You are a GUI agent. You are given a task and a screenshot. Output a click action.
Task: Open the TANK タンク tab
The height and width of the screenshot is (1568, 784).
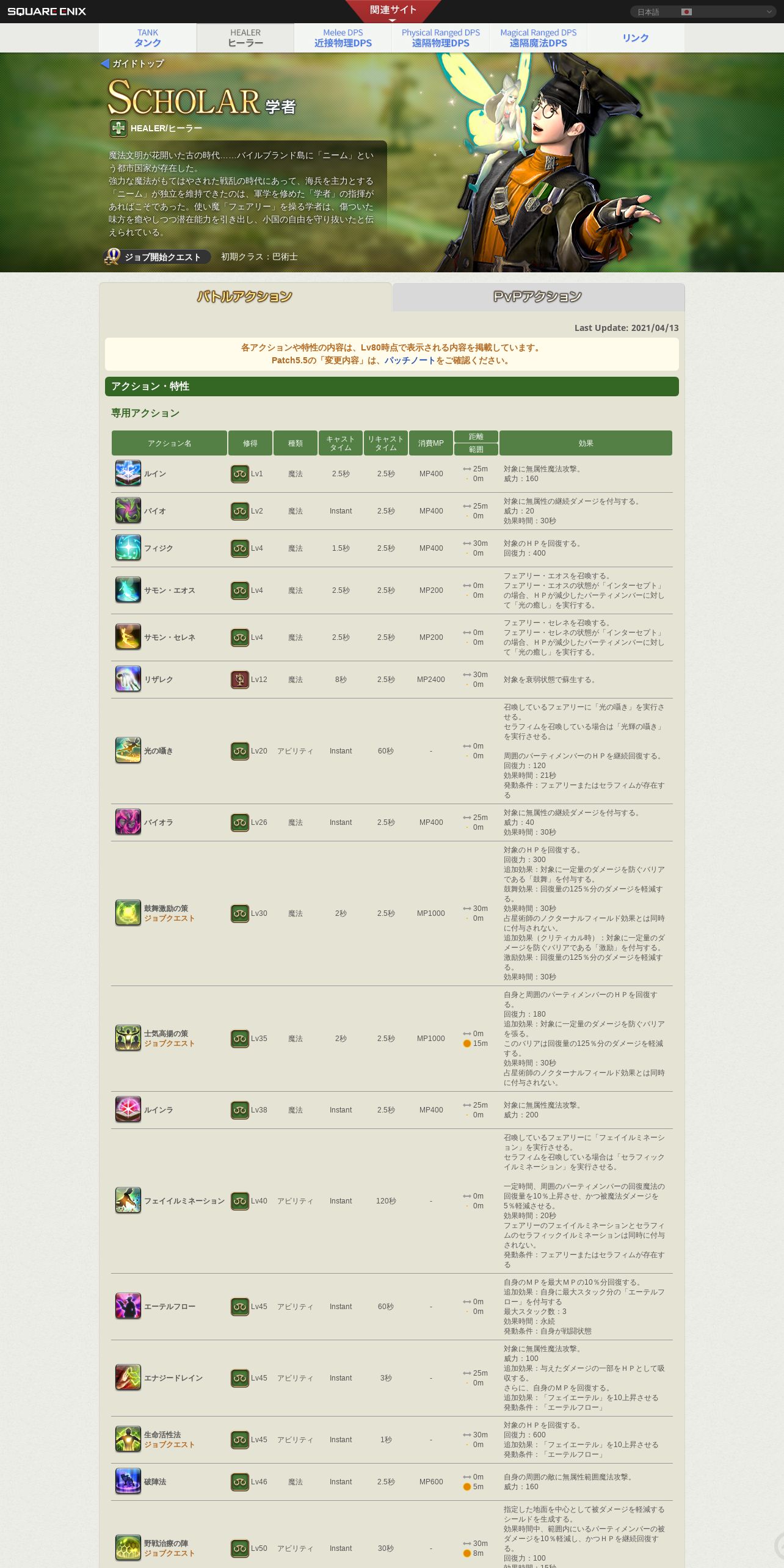pyautogui.click(x=148, y=38)
